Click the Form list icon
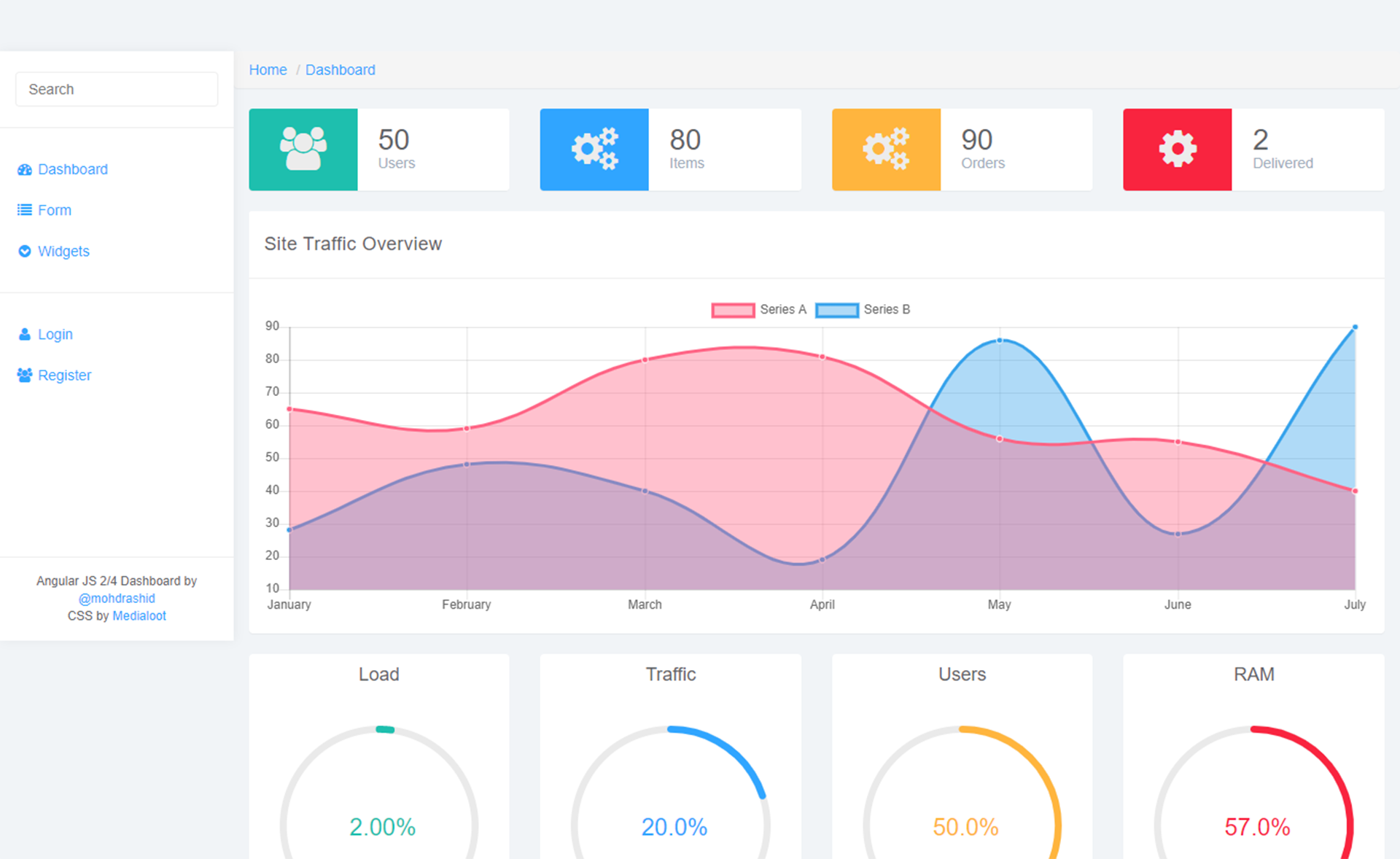The width and height of the screenshot is (1400, 859). point(24,210)
